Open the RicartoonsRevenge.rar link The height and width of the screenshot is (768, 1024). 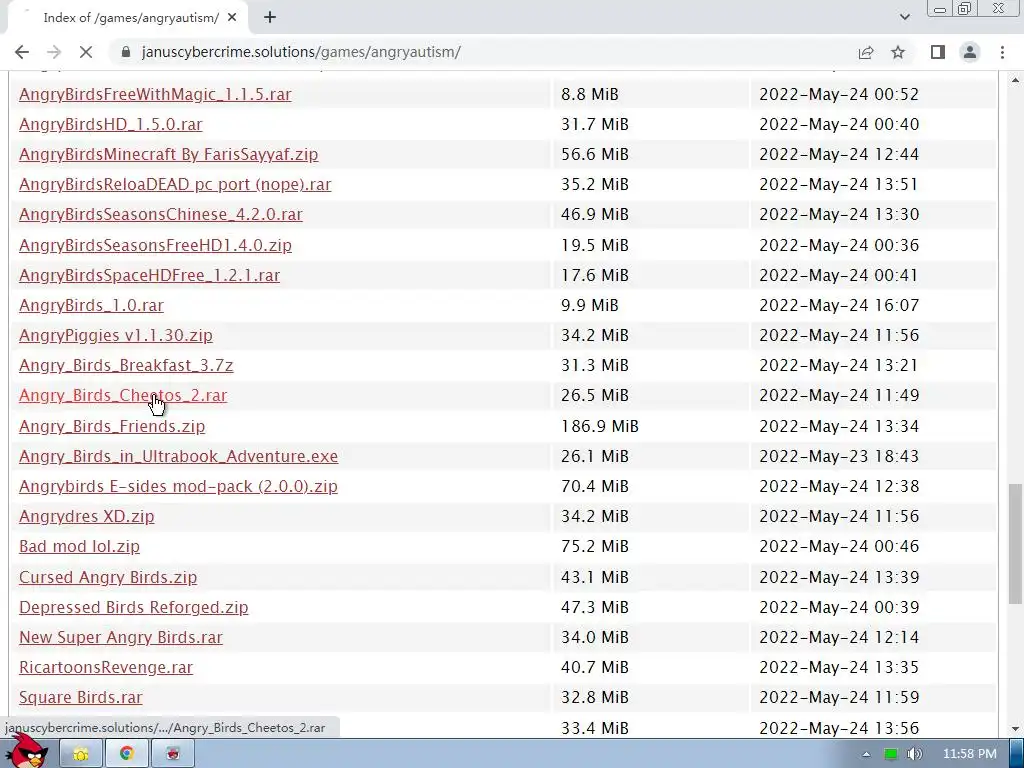106,667
